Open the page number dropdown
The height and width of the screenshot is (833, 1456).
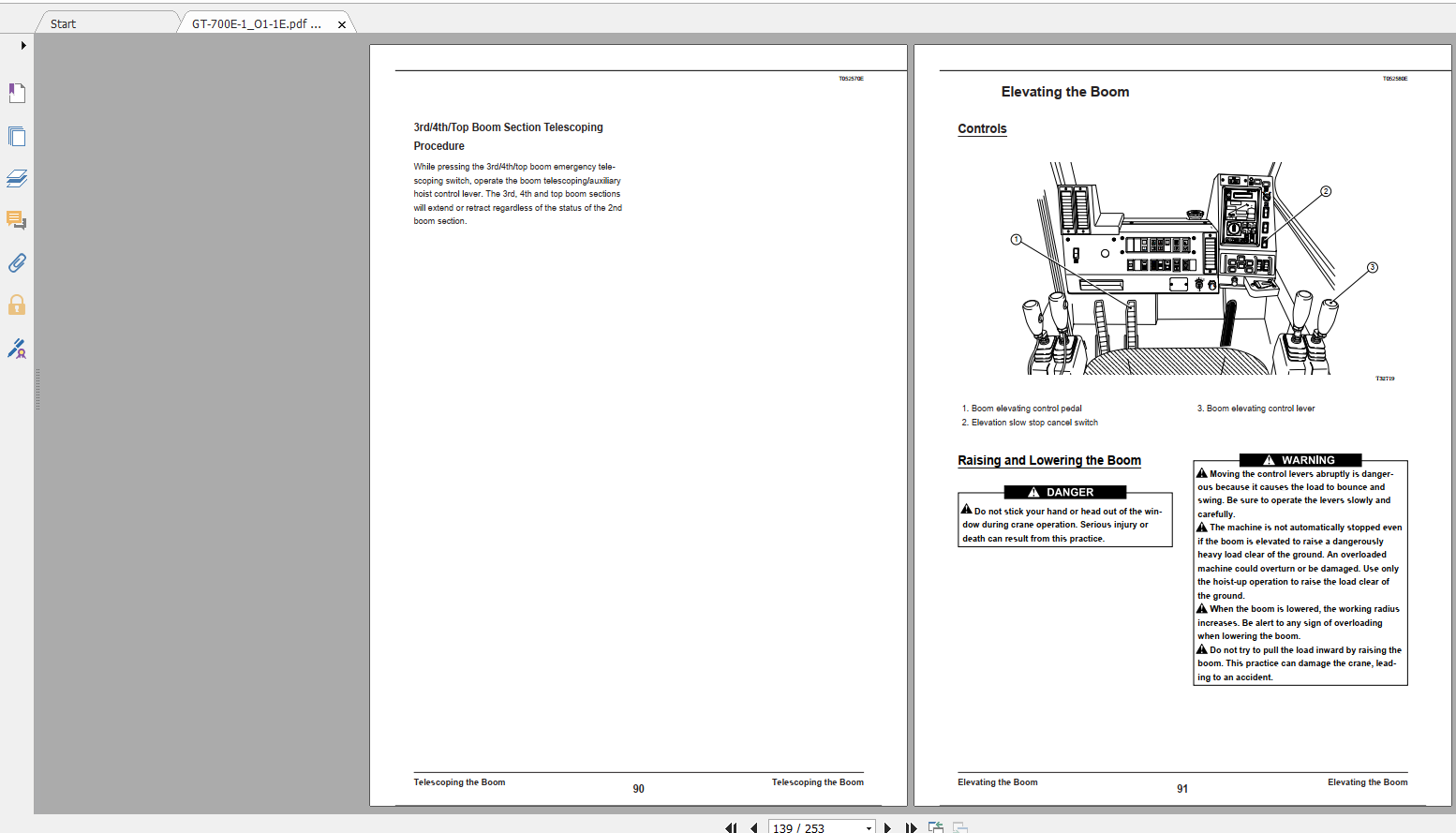pyautogui.click(x=869, y=828)
